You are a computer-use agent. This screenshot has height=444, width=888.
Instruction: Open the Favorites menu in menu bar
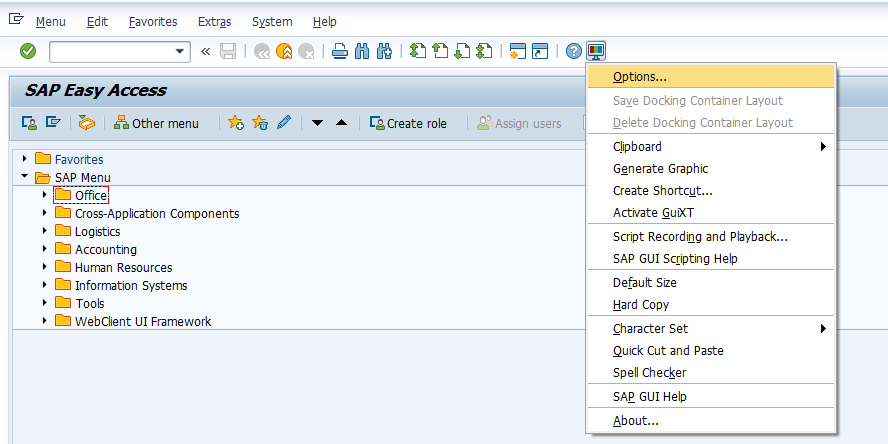coord(153,22)
